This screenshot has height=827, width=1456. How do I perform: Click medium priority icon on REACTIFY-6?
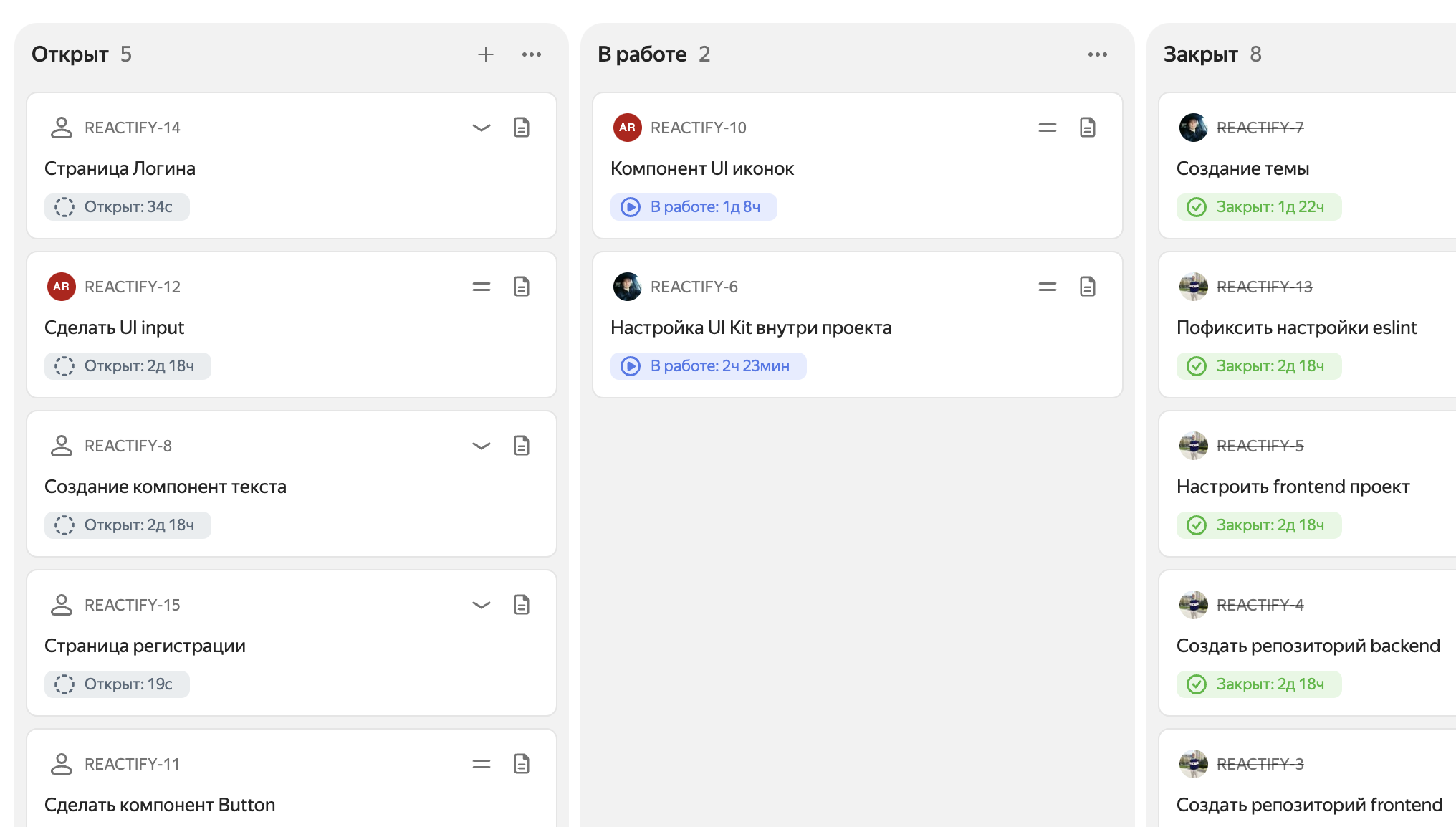pyautogui.click(x=1048, y=287)
